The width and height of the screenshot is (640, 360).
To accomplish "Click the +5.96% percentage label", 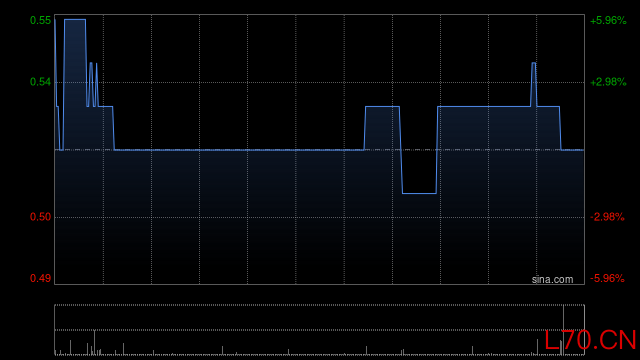I will [608, 20].
